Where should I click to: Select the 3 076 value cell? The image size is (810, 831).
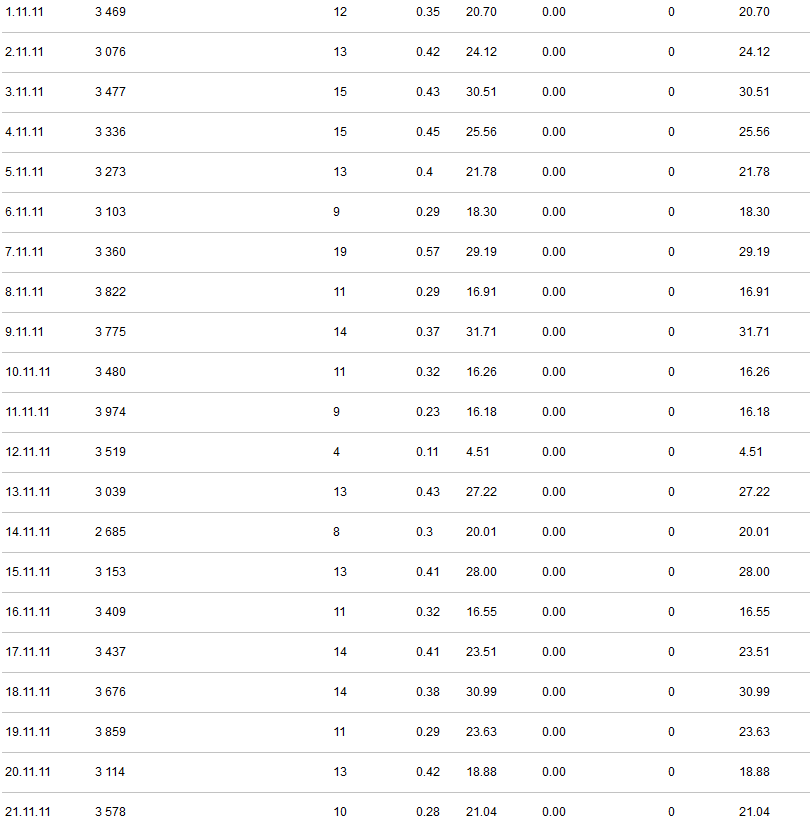[x=110, y=52]
